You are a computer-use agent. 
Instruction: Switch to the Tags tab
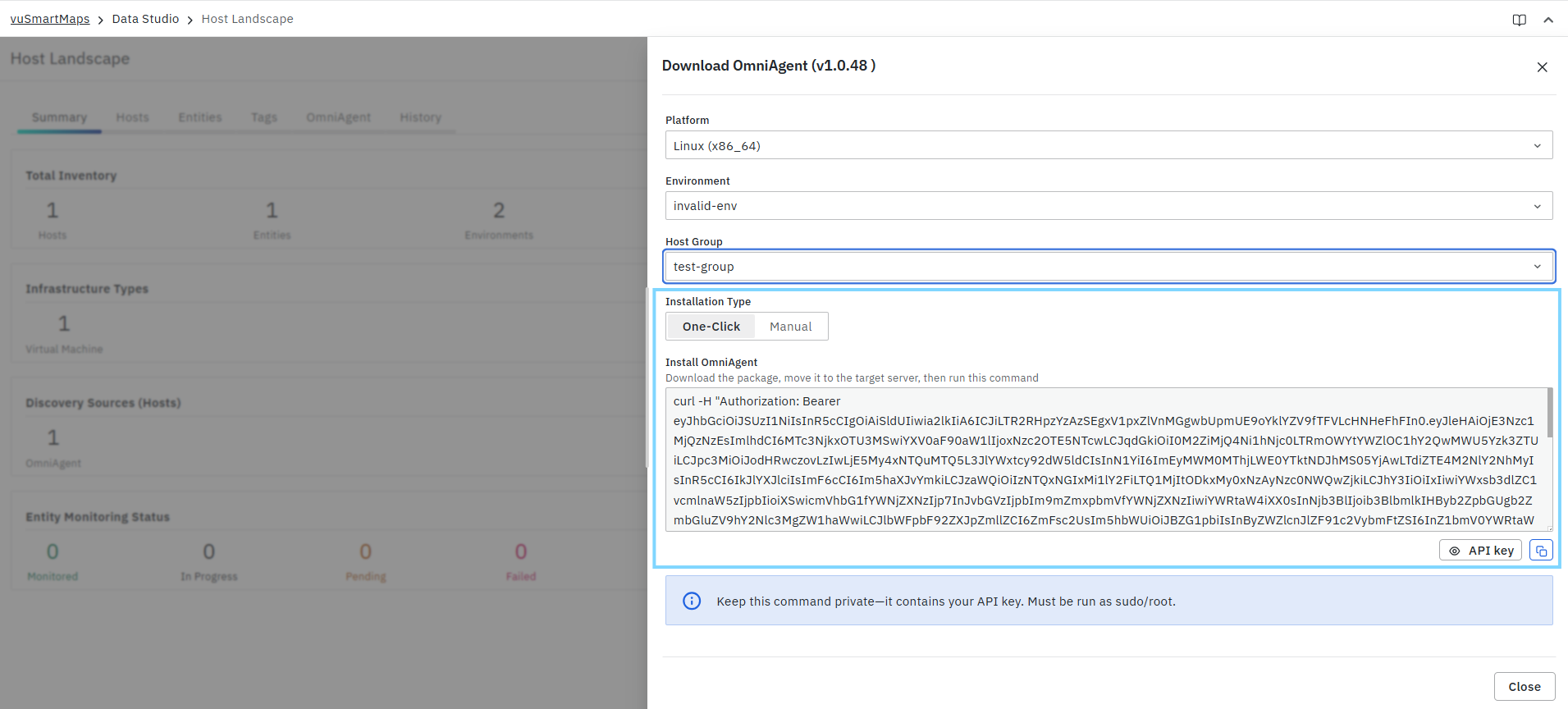[264, 117]
